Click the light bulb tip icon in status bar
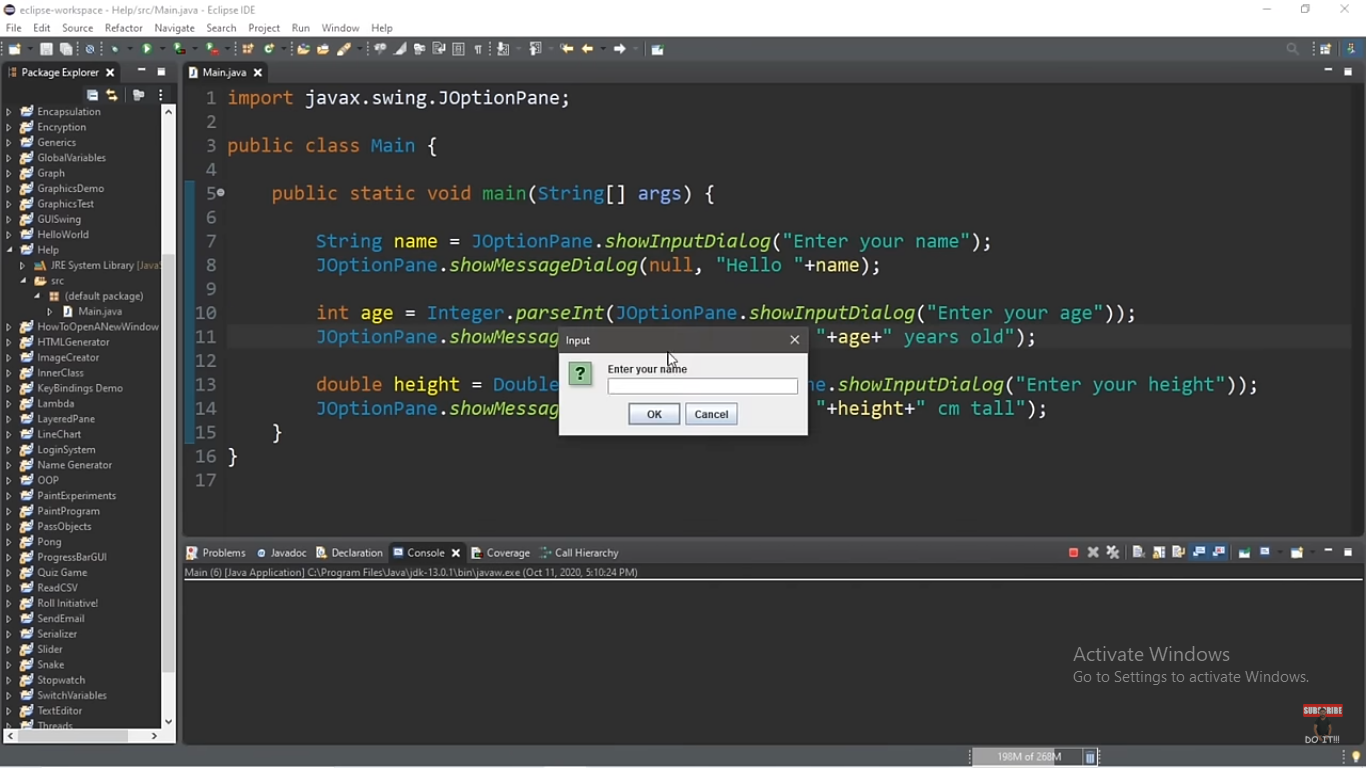This screenshot has height=768, width=1366. [1356, 757]
